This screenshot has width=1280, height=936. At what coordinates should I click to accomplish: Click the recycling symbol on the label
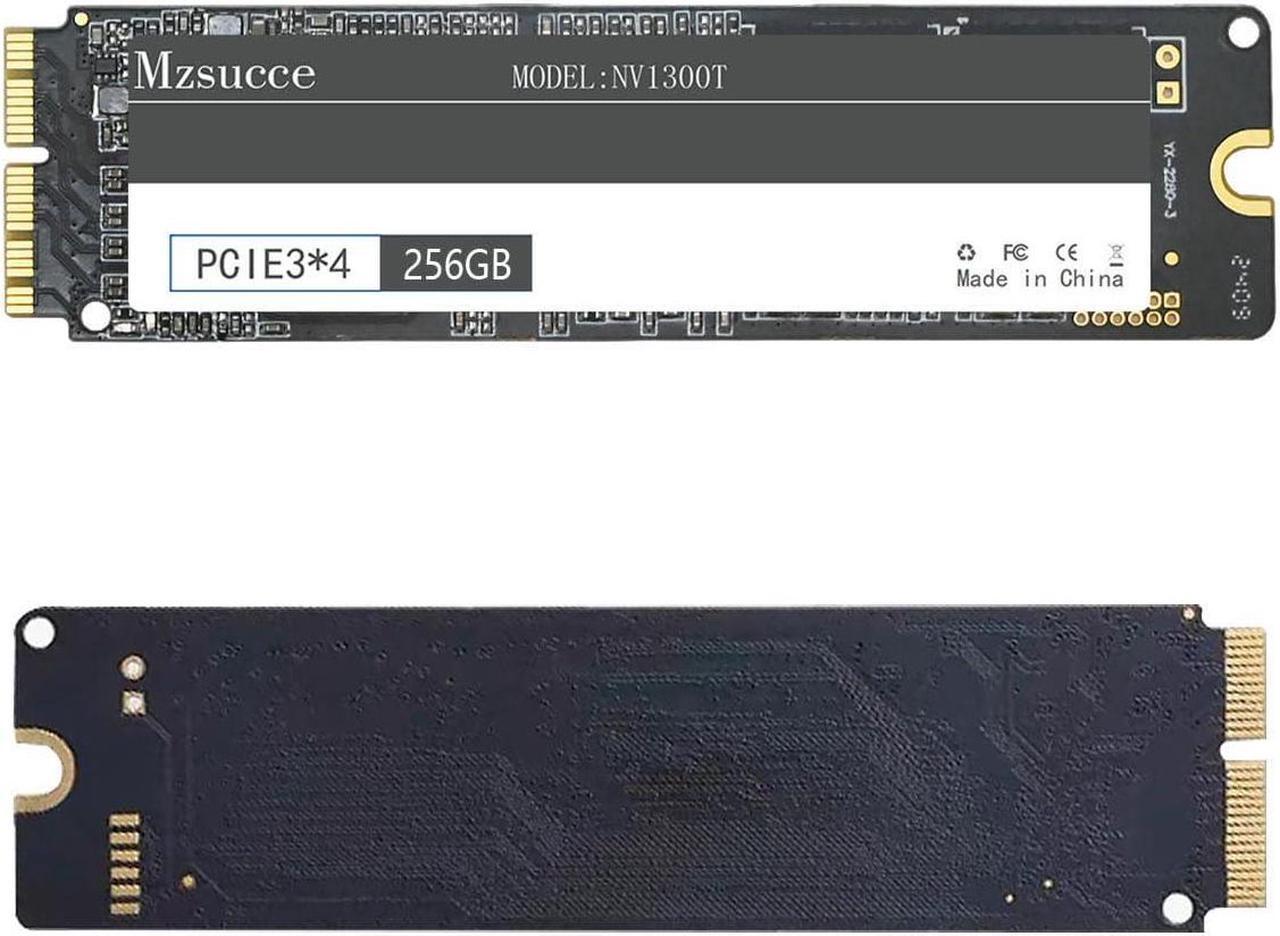(966, 253)
